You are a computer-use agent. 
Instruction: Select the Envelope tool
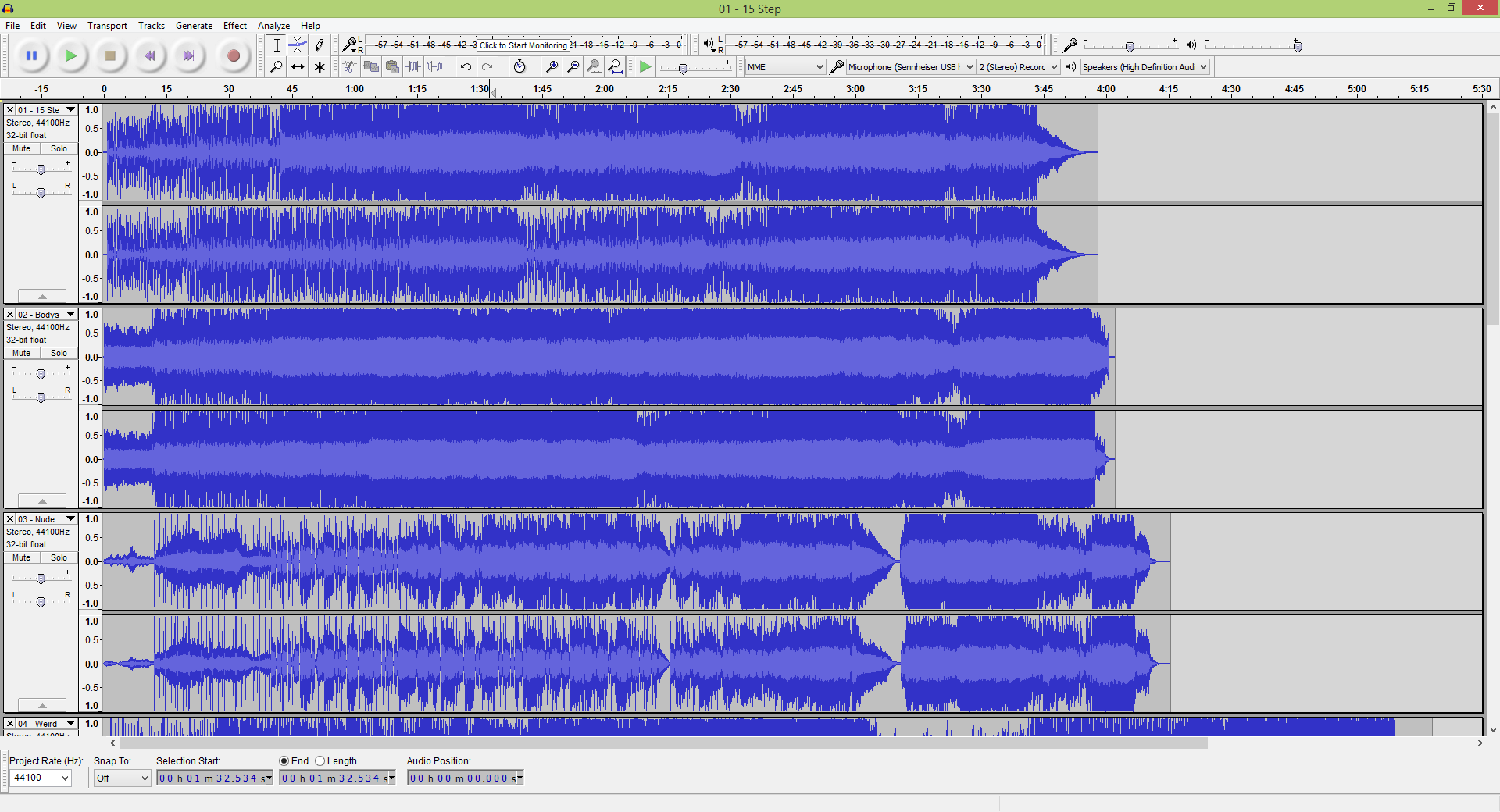pos(298,45)
